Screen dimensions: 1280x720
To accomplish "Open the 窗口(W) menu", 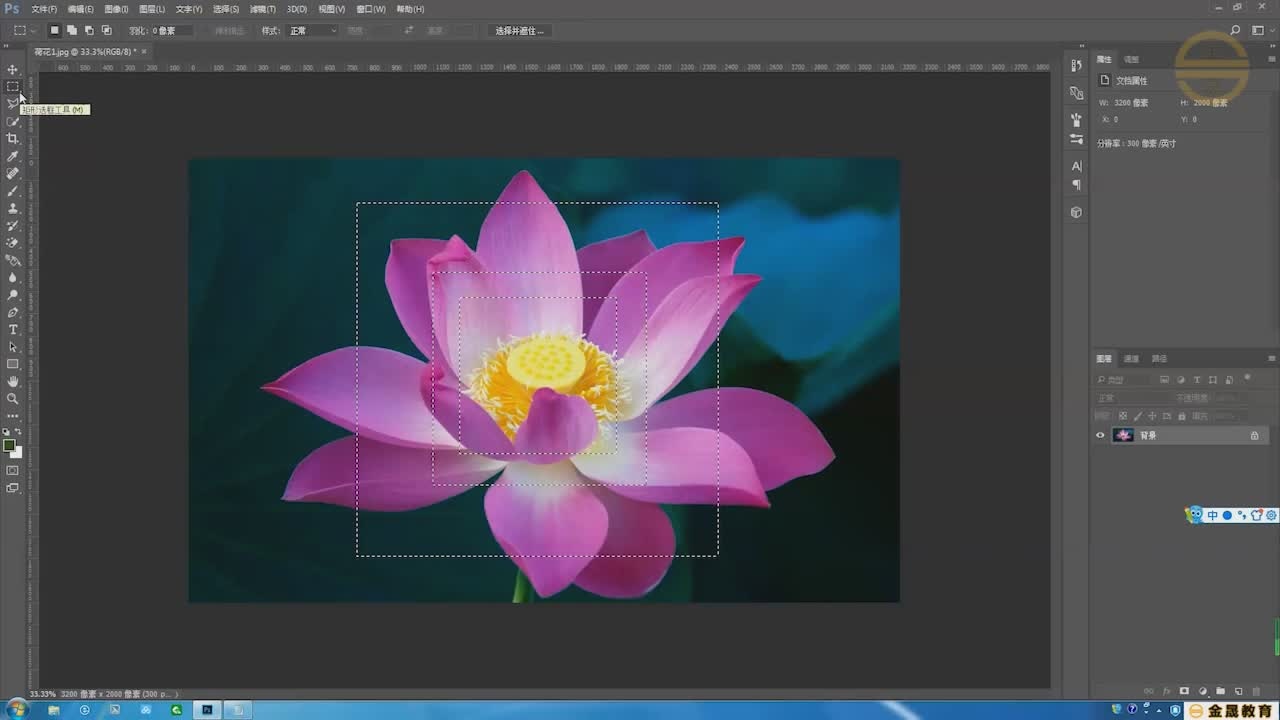I will click(x=371, y=9).
